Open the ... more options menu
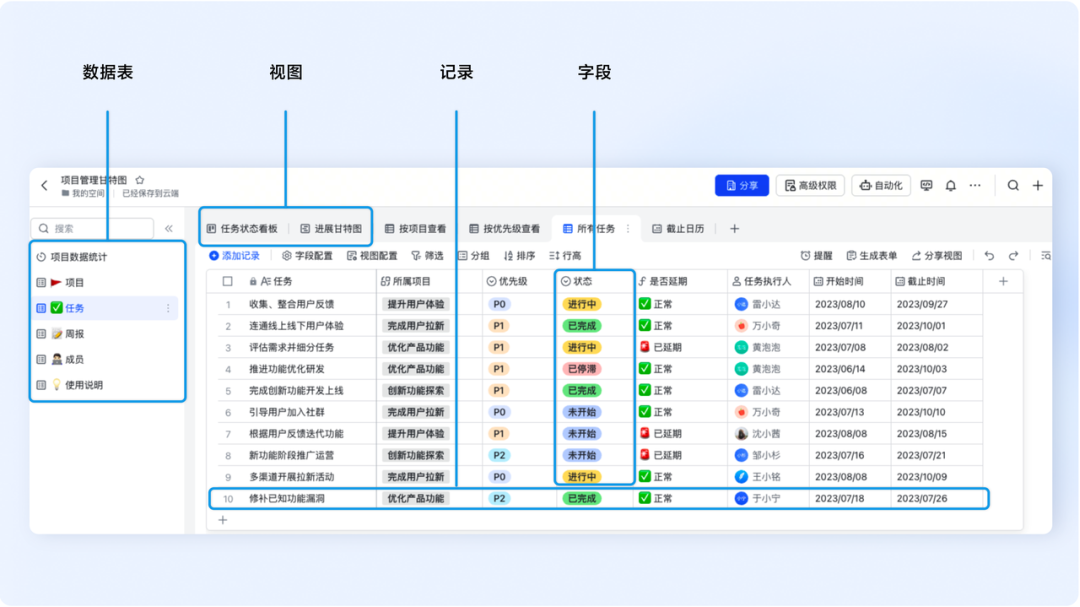The width and height of the screenshot is (1080, 607). pos(975,185)
